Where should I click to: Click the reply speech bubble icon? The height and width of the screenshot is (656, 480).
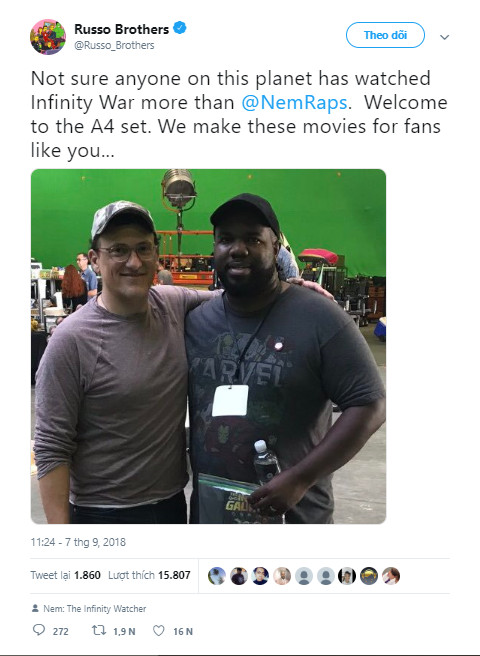click(39, 630)
